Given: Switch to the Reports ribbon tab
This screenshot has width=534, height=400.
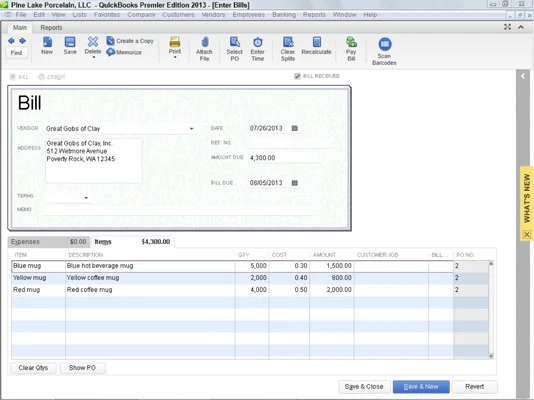Looking at the screenshot, I should click(x=51, y=28).
